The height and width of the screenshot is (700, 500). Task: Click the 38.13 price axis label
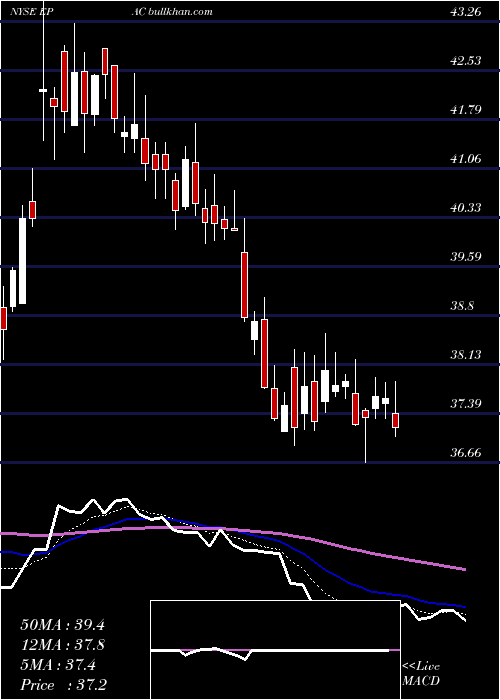pos(467,355)
